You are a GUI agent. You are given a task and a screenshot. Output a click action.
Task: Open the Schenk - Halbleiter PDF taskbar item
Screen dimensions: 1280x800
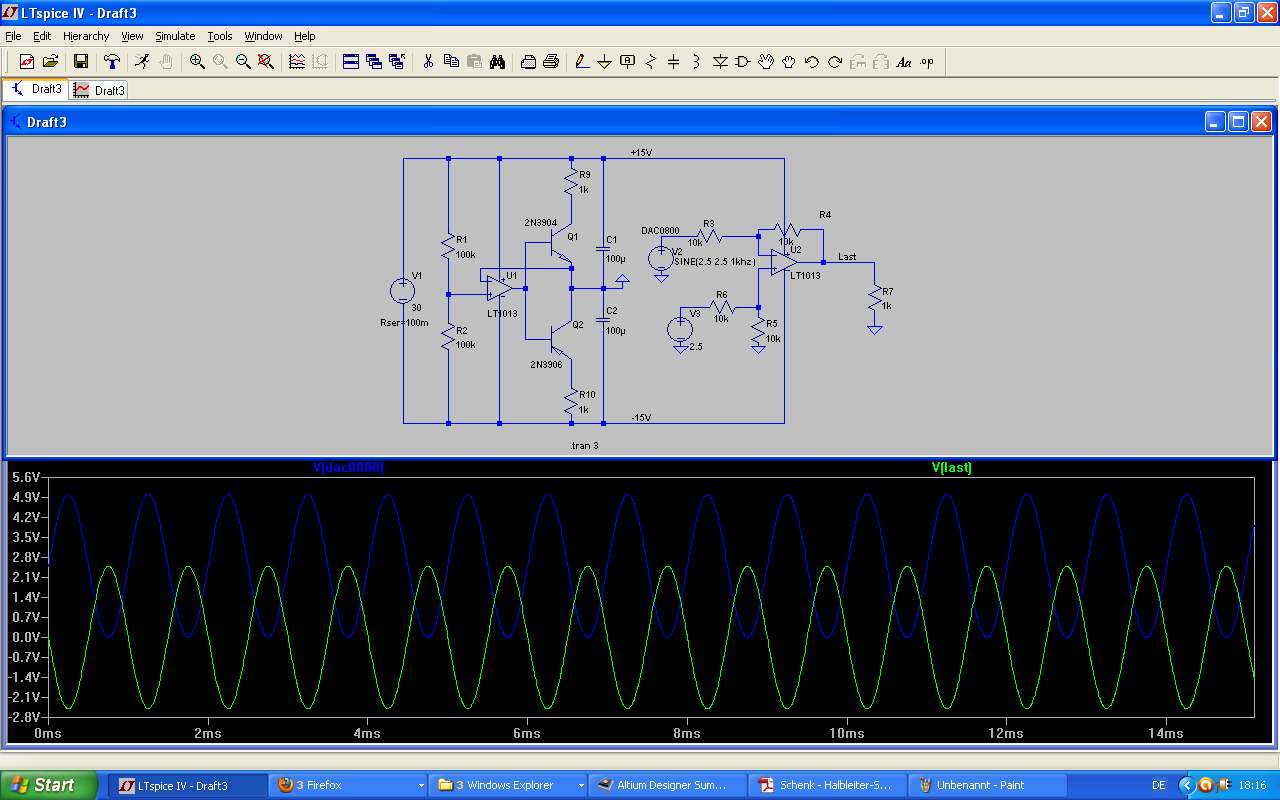[x=829, y=785]
